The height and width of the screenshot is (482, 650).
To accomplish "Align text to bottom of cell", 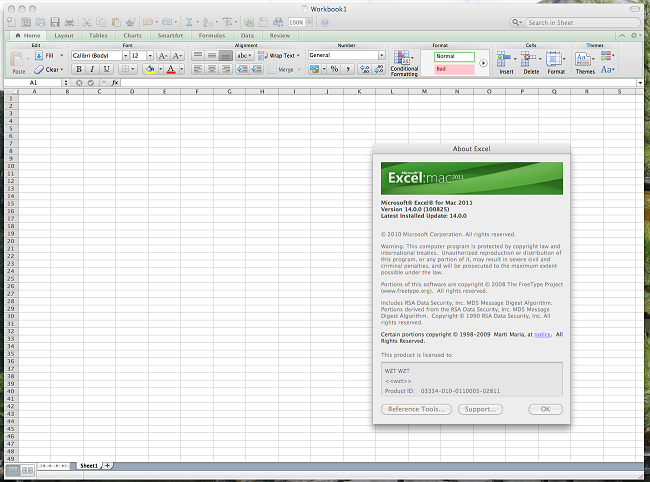I will pos(226,56).
